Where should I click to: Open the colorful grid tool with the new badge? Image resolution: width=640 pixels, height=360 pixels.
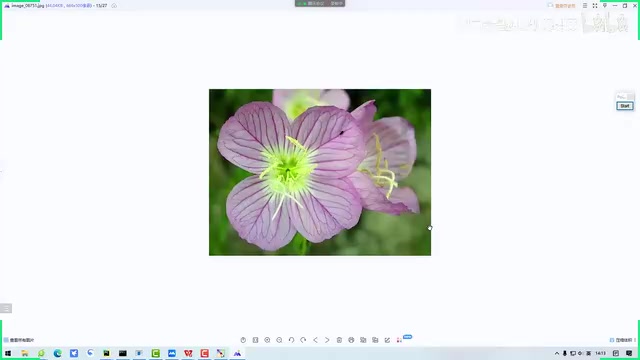[x=399, y=340]
